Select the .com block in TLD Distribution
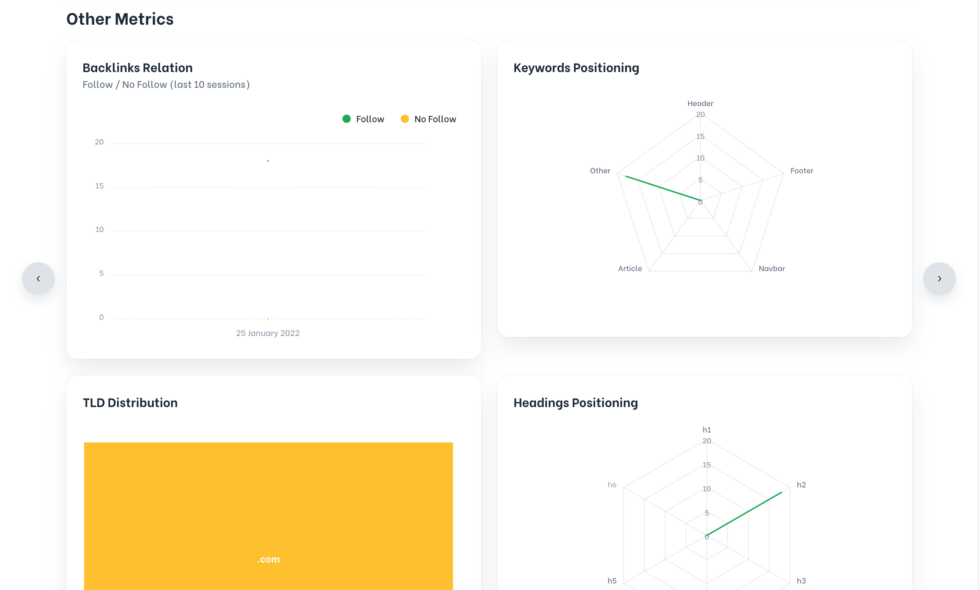The height and width of the screenshot is (590, 980). coord(268,516)
